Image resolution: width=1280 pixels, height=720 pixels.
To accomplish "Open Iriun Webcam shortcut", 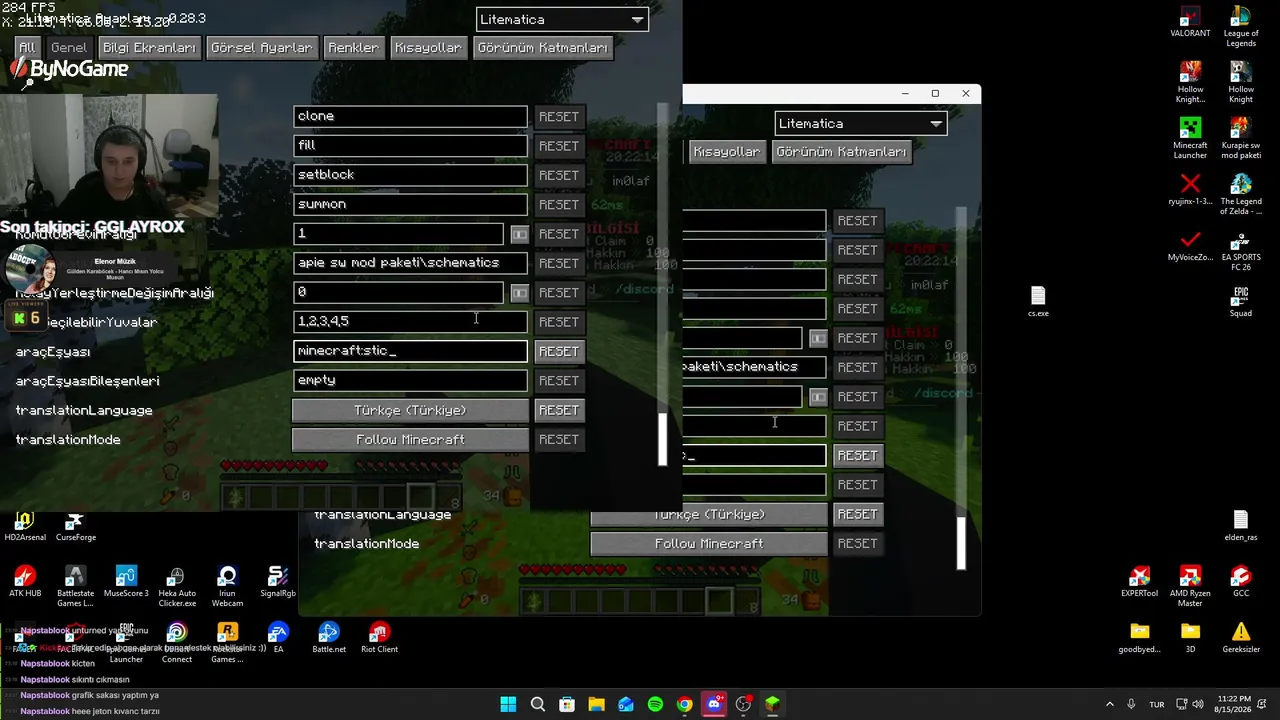I will (x=227, y=587).
